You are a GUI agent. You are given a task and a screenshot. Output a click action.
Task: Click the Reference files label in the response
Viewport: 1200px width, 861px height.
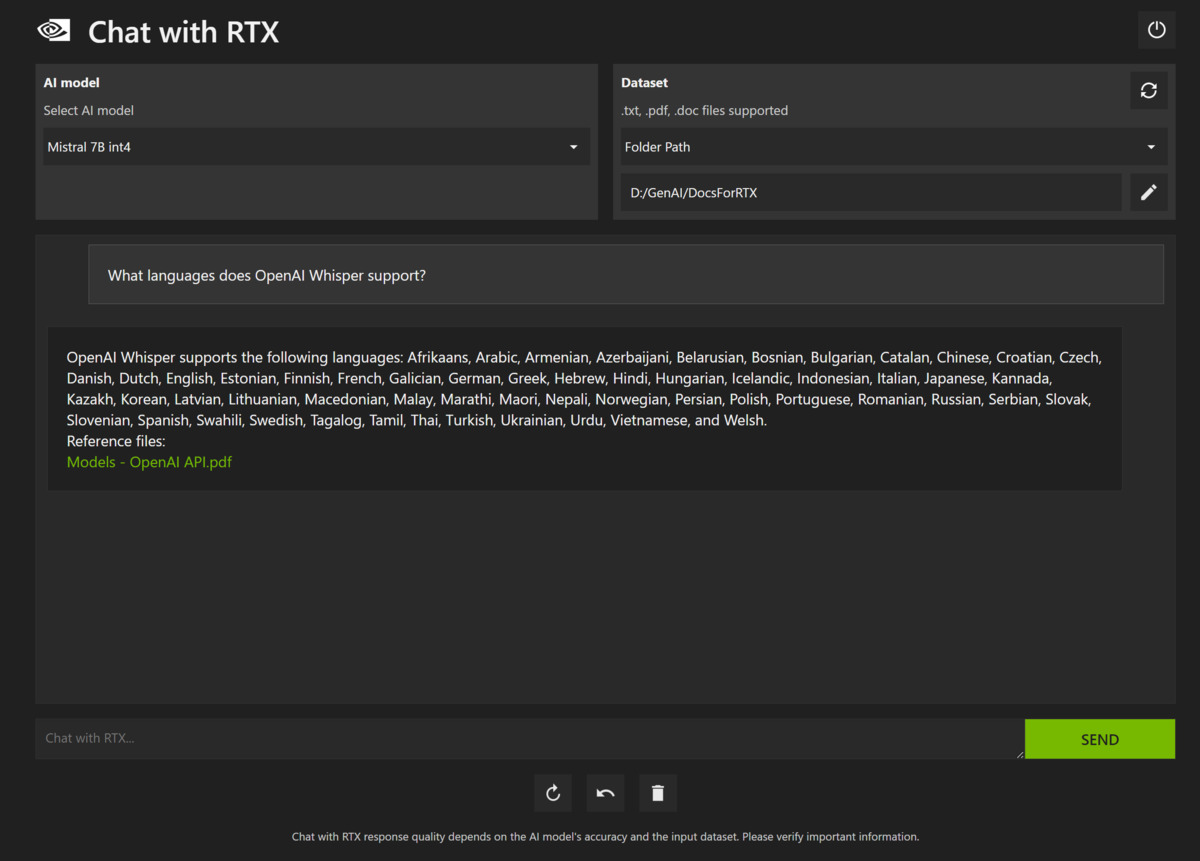pyautogui.click(x=115, y=441)
